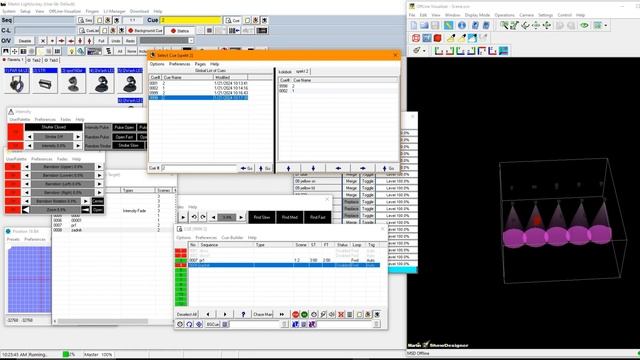This screenshot has height=360, width=640.
Task: Click the lightbulb icon in main toolbar
Action: 72,51
